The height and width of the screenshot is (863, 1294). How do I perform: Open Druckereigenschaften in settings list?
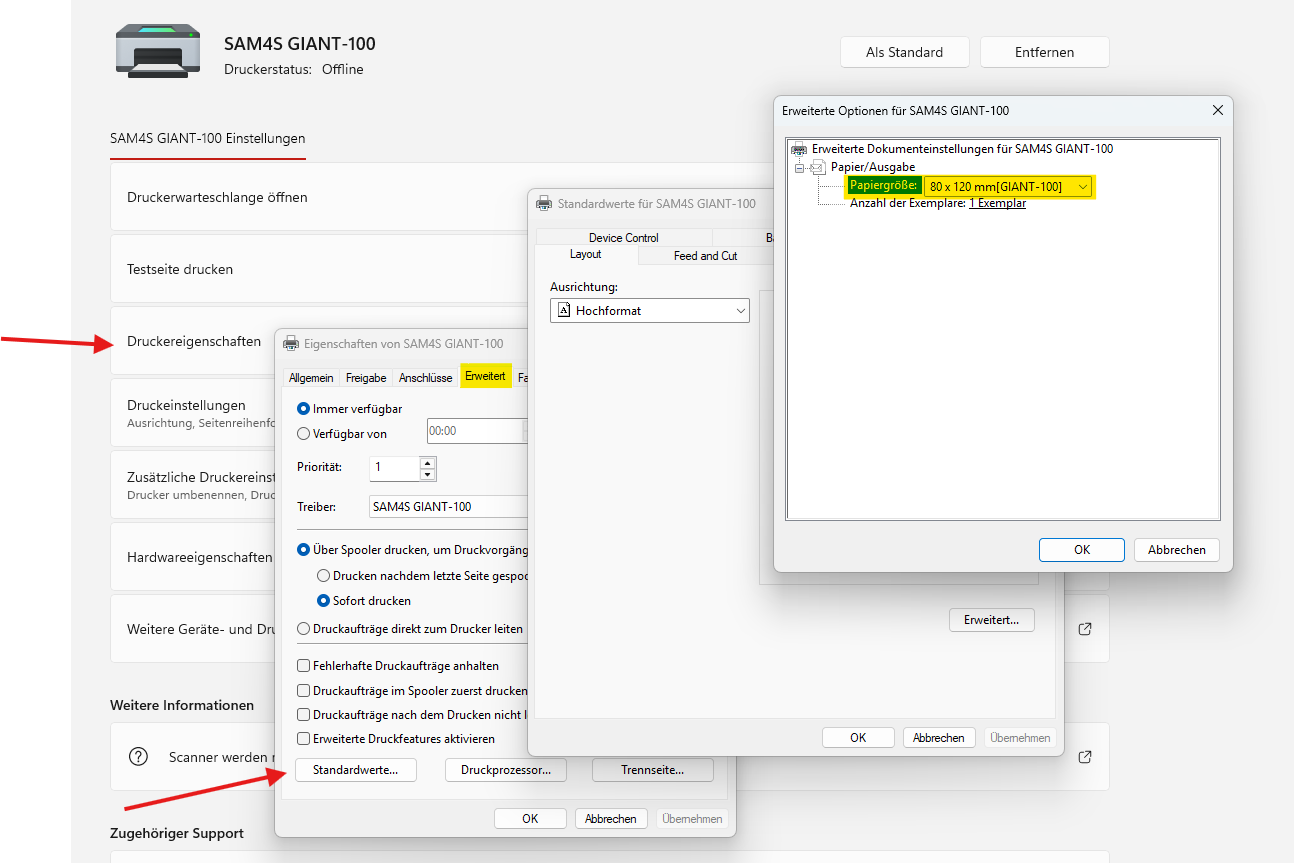[x=194, y=341]
